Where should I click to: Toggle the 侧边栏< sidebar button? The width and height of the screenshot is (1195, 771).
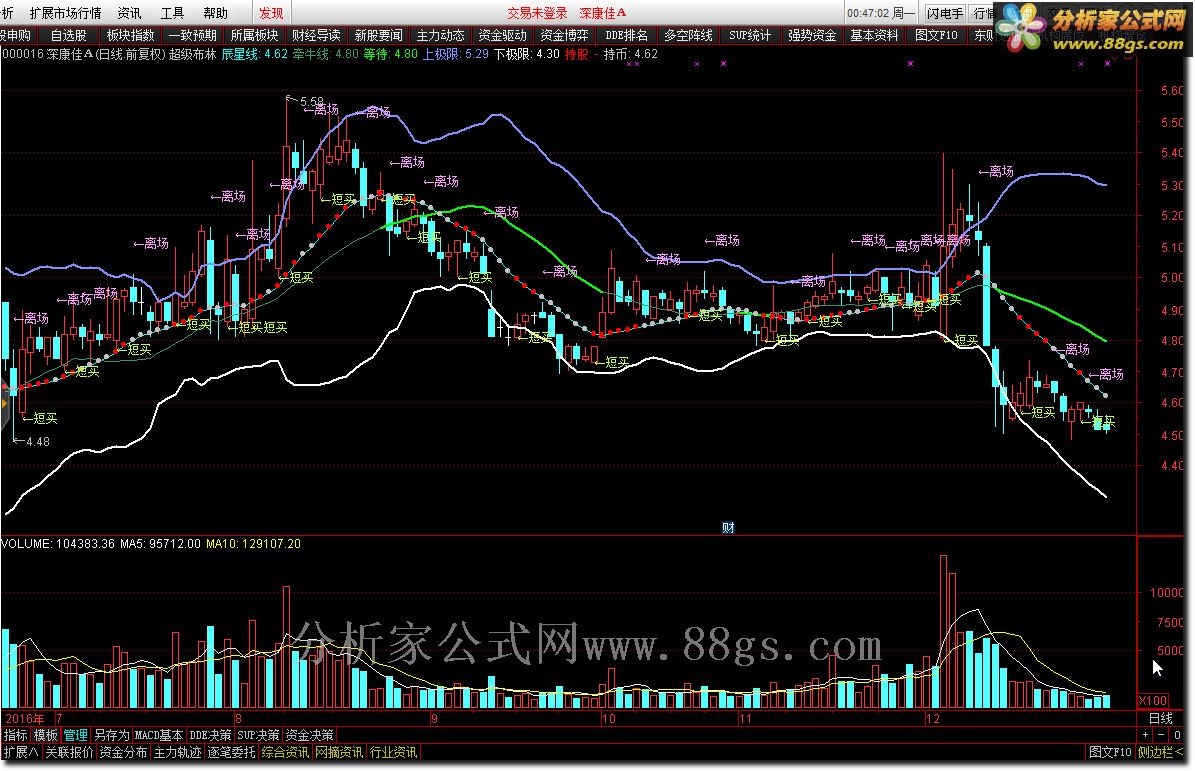pos(1161,753)
